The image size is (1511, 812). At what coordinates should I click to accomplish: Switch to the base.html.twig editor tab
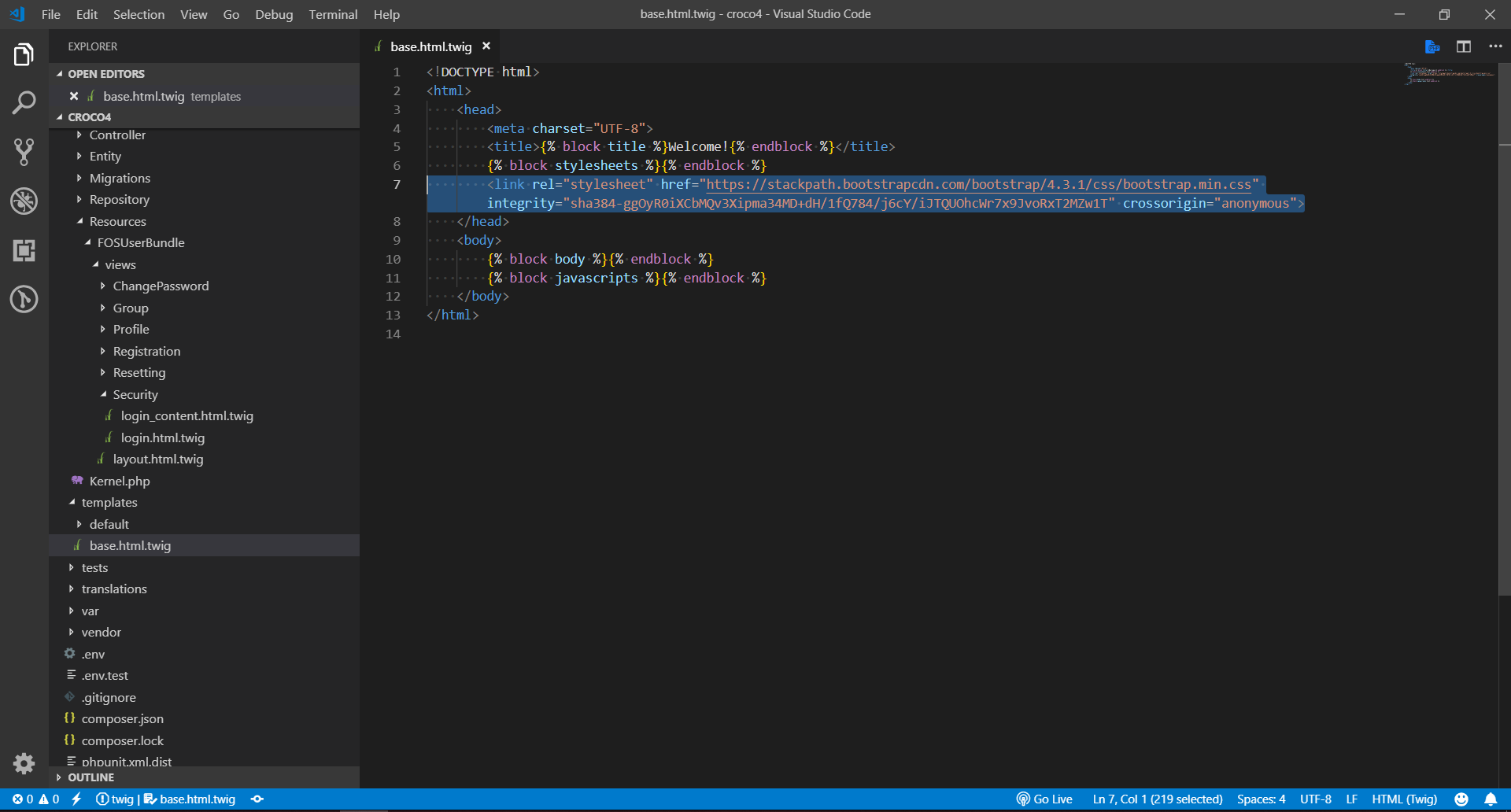click(x=430, y=46)
